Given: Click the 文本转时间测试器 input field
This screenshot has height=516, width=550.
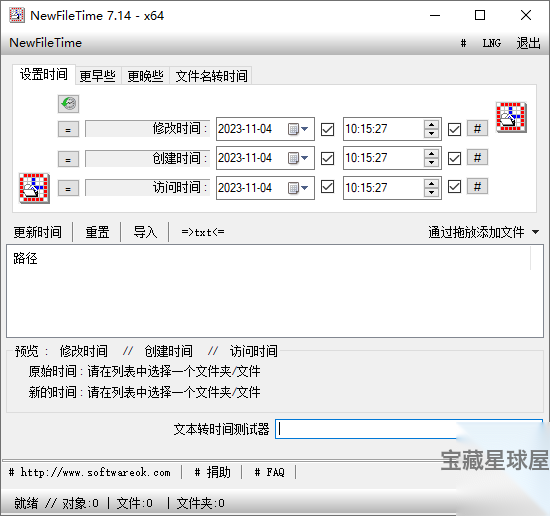Looking at the screenshot, I should (409, 429).
